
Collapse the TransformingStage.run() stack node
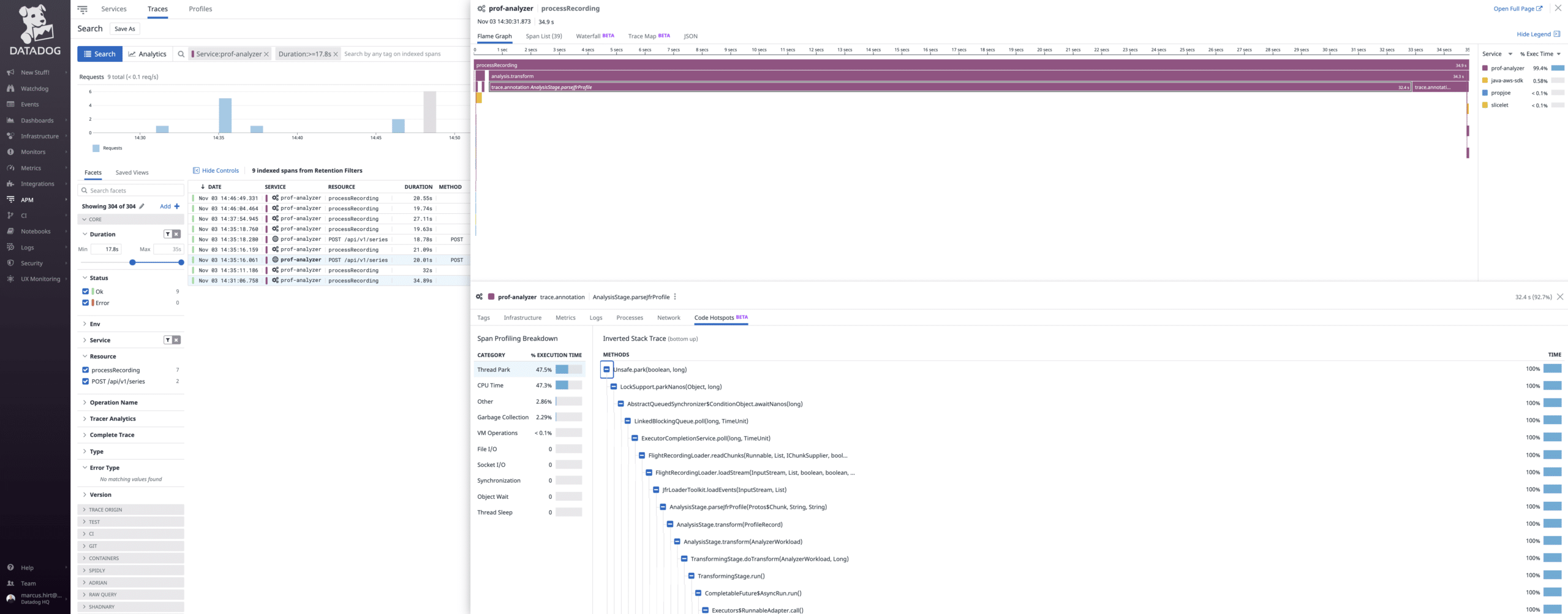coord(692,576)
